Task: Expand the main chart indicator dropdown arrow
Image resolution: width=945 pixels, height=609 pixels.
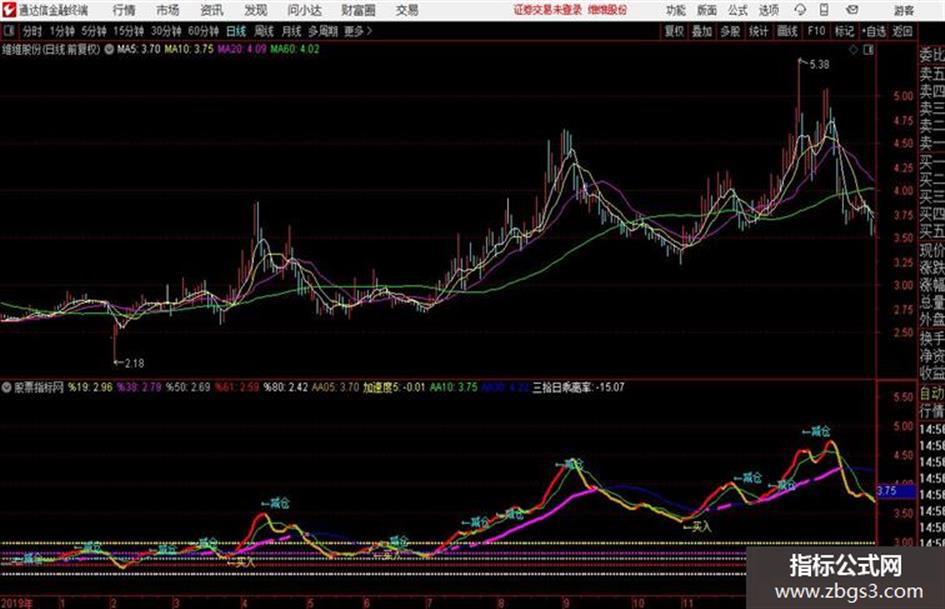Action: (x=109, y=49)
